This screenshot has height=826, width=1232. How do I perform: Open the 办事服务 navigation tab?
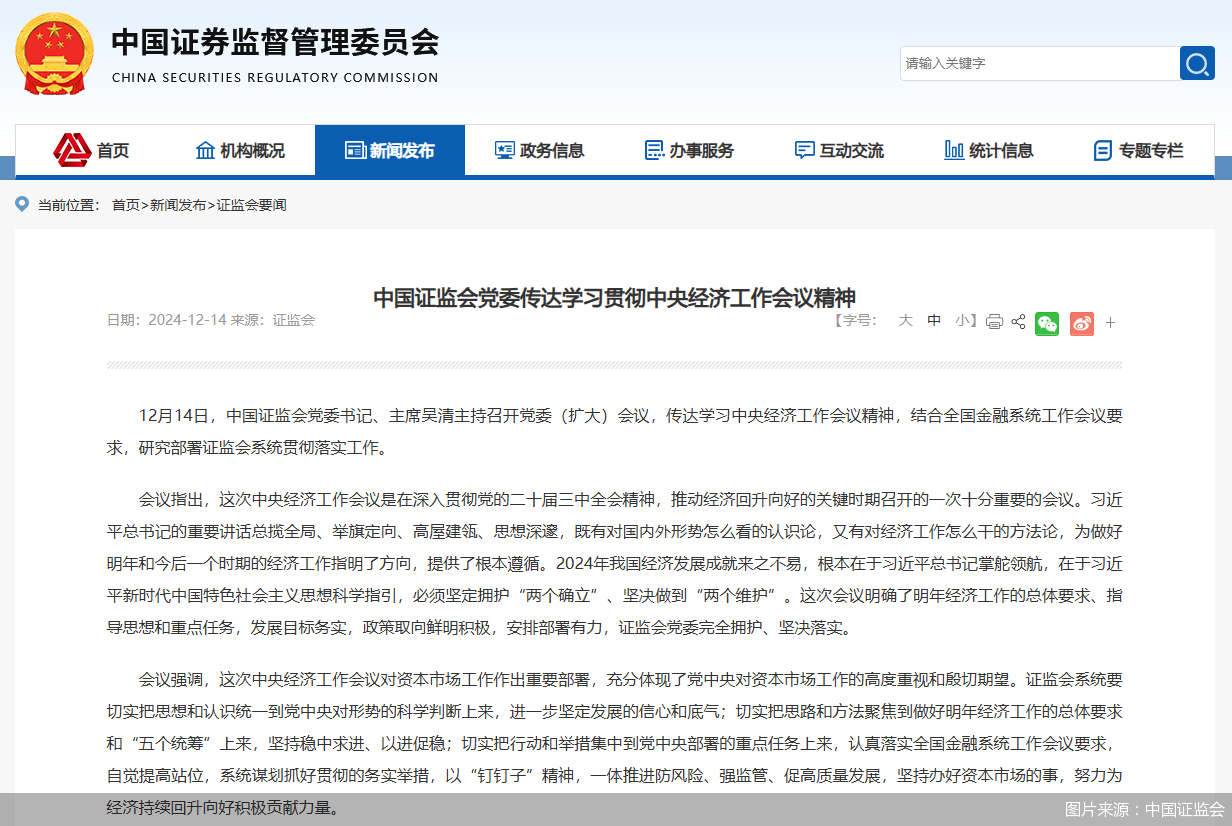(690, 150)
